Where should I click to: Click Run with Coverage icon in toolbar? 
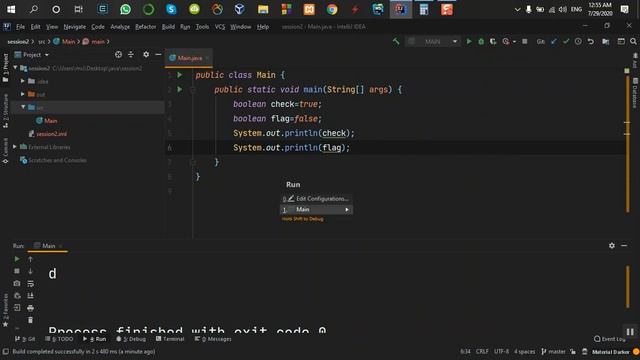point(493,42)
